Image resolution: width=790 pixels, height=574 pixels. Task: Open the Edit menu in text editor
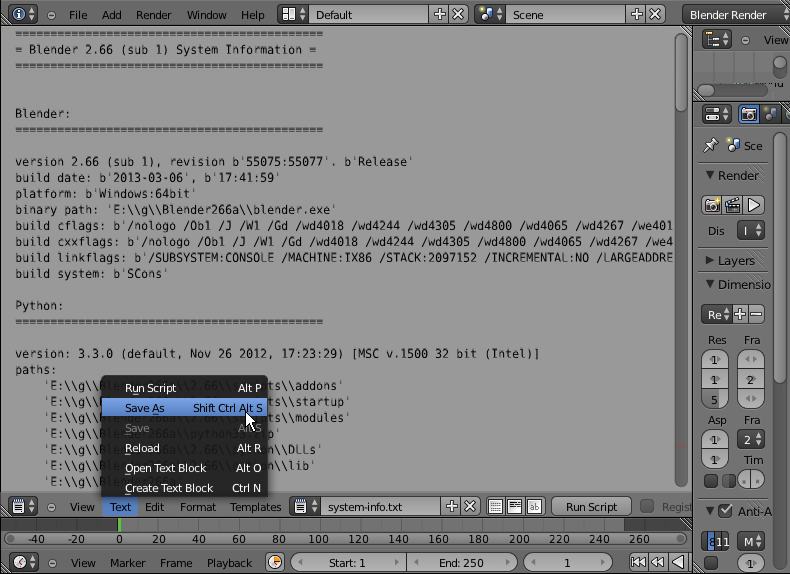coord(154,507)
